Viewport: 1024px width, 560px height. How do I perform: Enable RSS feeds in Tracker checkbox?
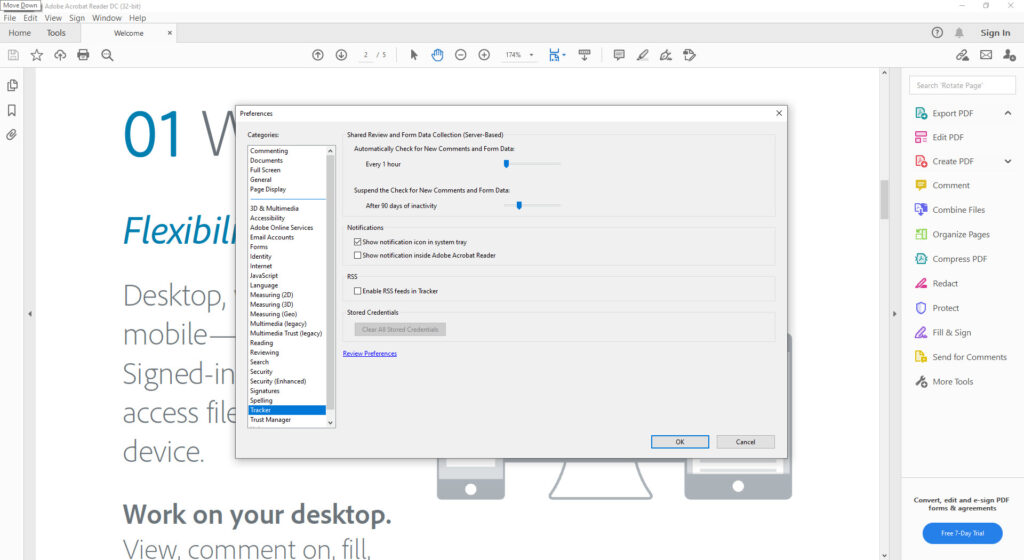click(x=357, y=291)
